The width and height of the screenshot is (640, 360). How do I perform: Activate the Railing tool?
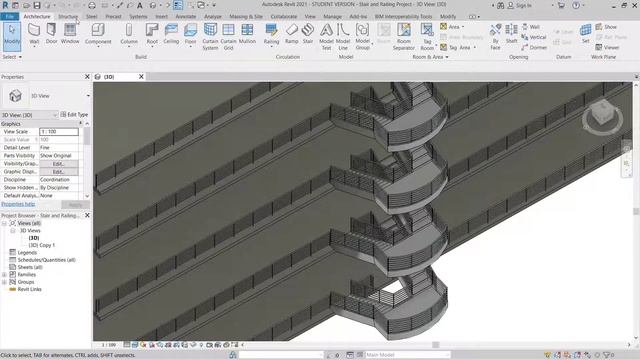click(271, 34)
